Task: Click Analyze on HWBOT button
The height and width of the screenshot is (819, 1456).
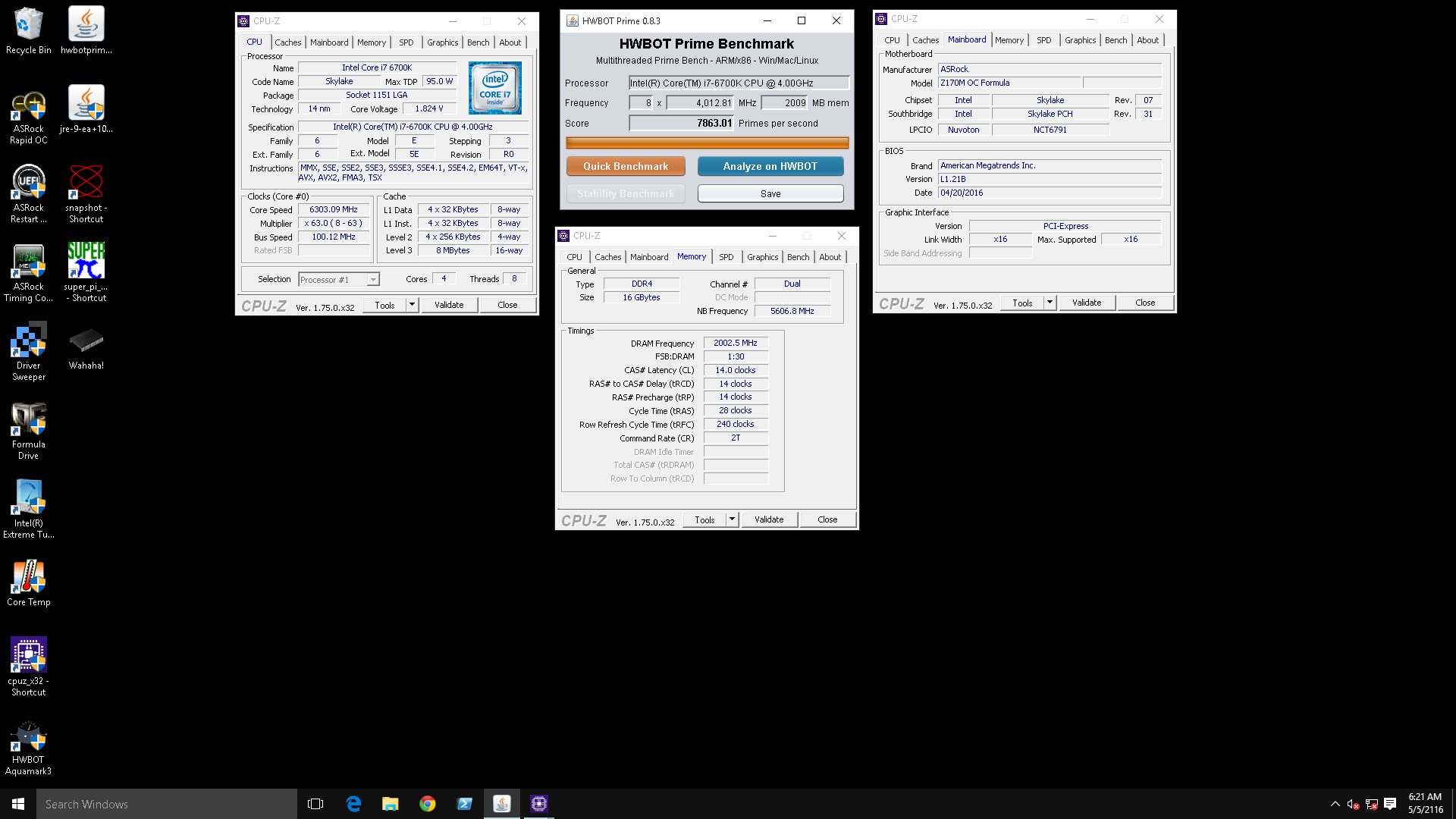Action: point(770,166)
